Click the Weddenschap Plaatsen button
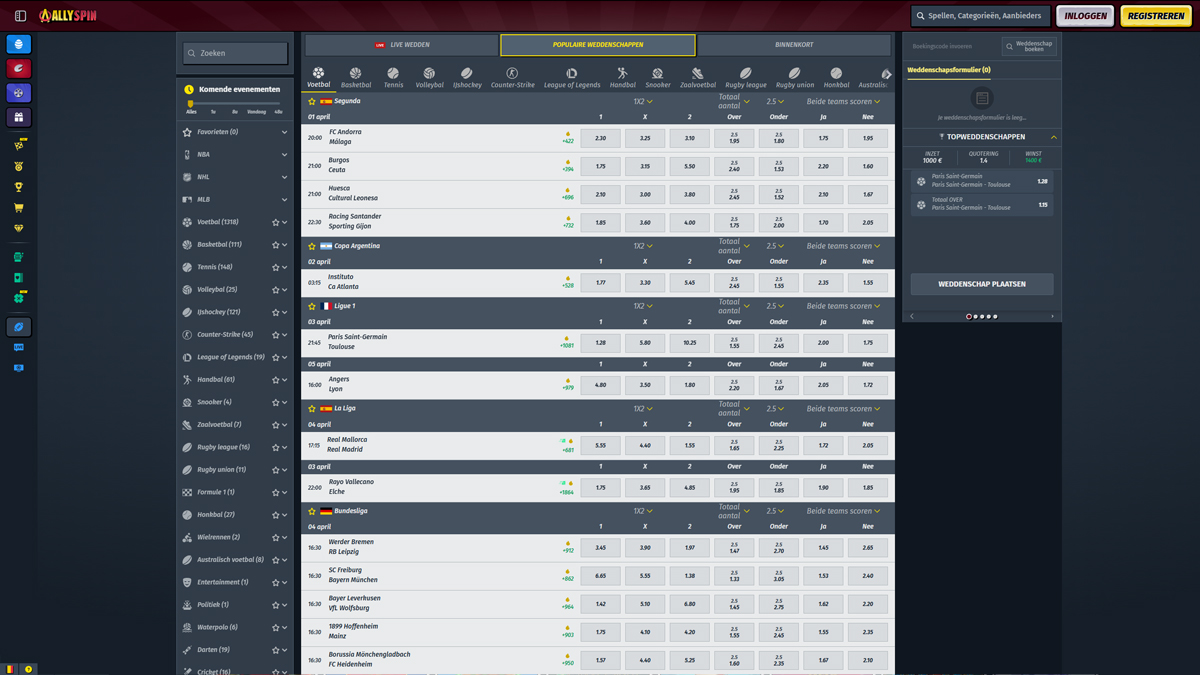This screenshot has height=675, width=1200. (982, 284)
